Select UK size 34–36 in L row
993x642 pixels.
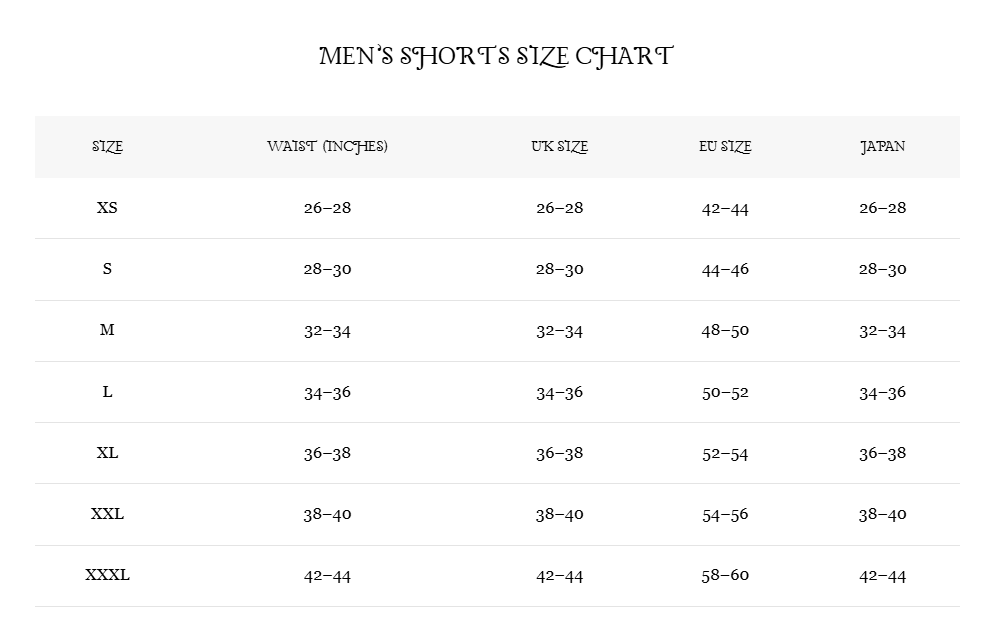pyautogui.click(x=559, y=392)
